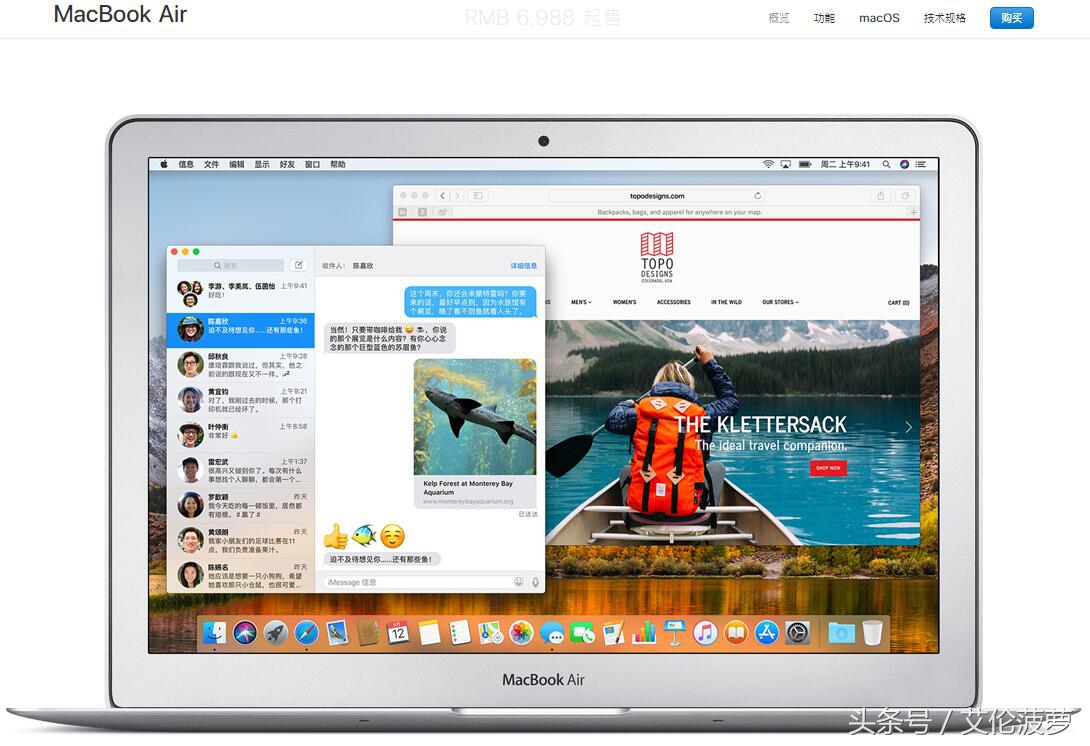This screenshot has height=746, width=1090.
Task: Activate Siri from the menu bar
Action: coord(905,165)
